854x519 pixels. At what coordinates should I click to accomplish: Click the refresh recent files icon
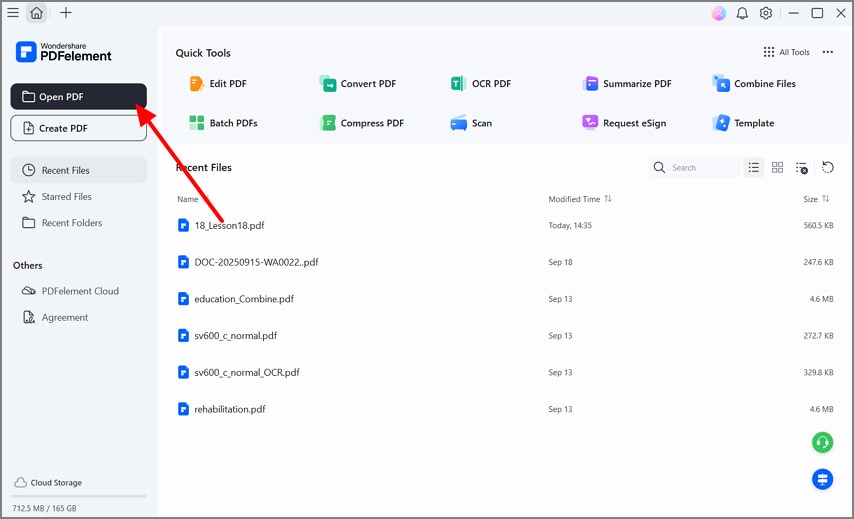[827, 168]
